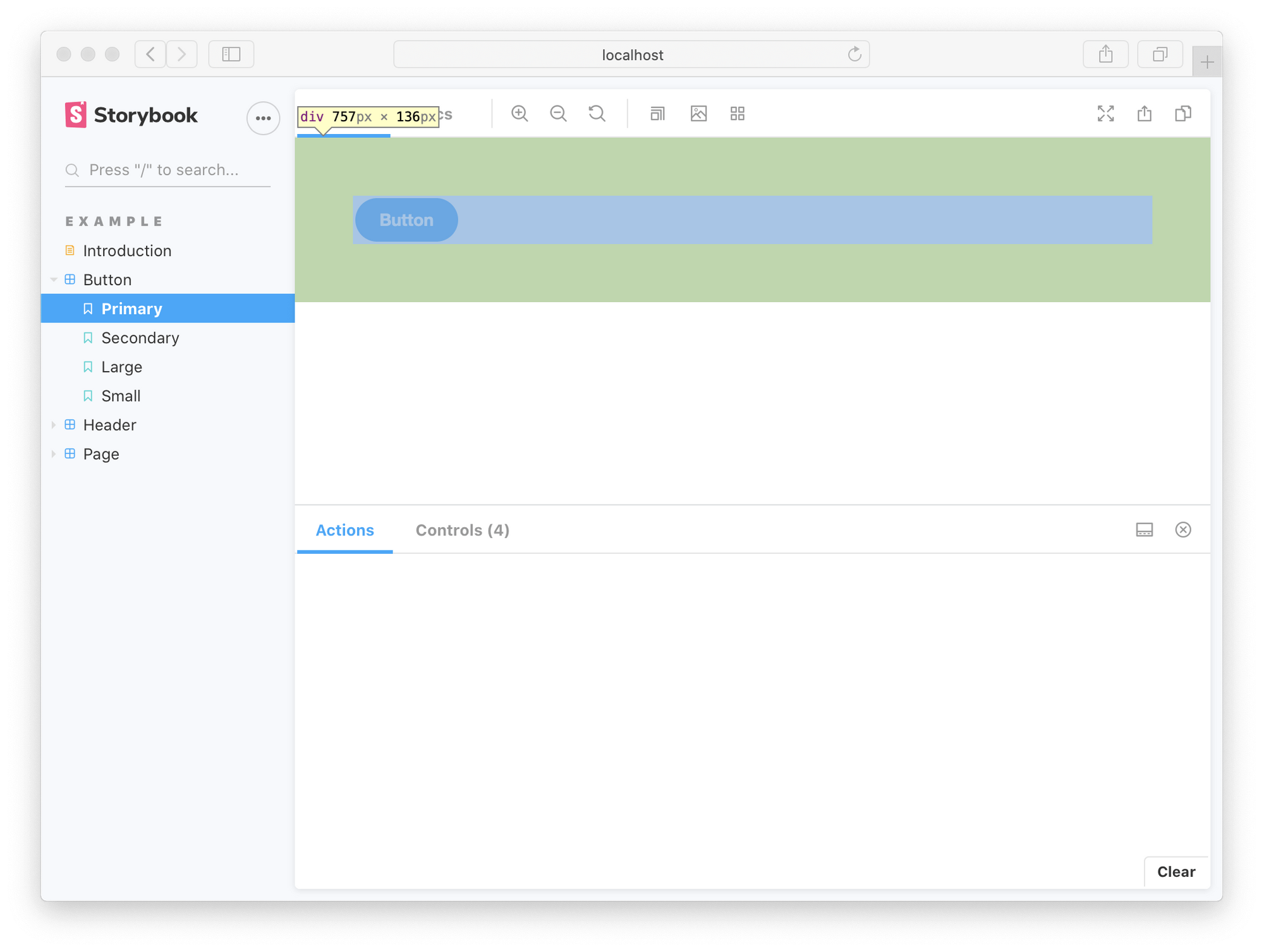Change addons panel orientation icon

click(x=1145, y=530)
